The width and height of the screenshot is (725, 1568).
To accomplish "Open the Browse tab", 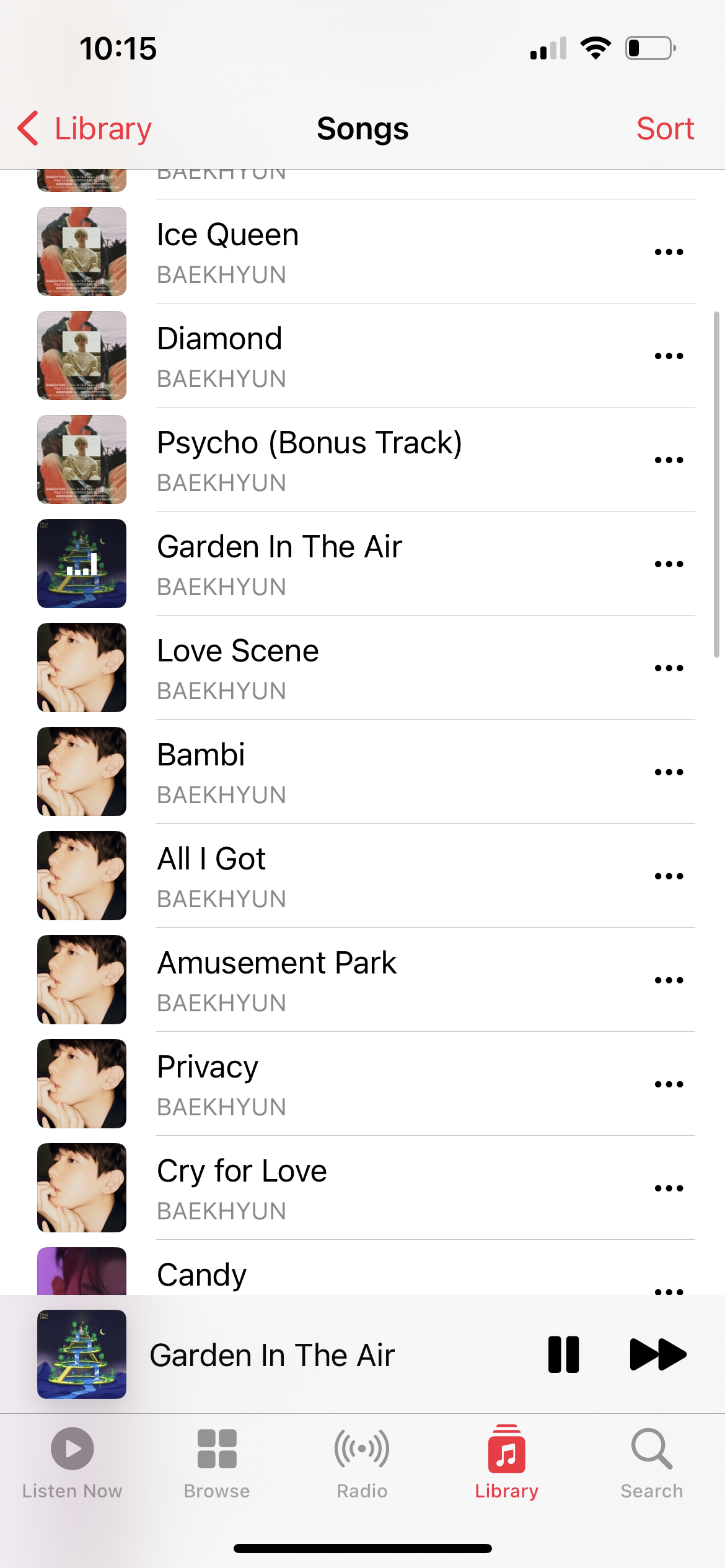I will coord(217,1463).
